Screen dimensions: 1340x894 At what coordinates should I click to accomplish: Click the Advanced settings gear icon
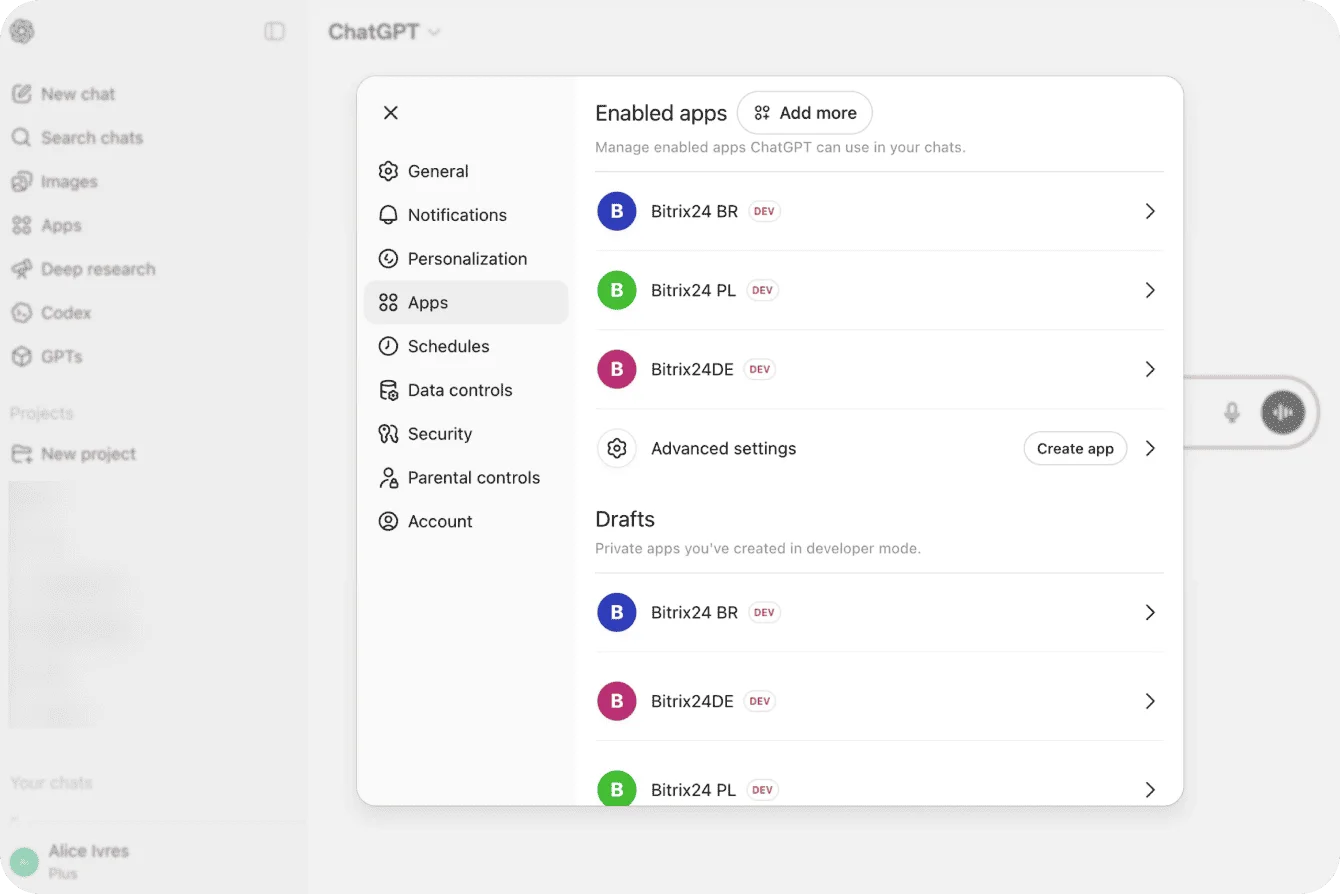click(617, 448)
